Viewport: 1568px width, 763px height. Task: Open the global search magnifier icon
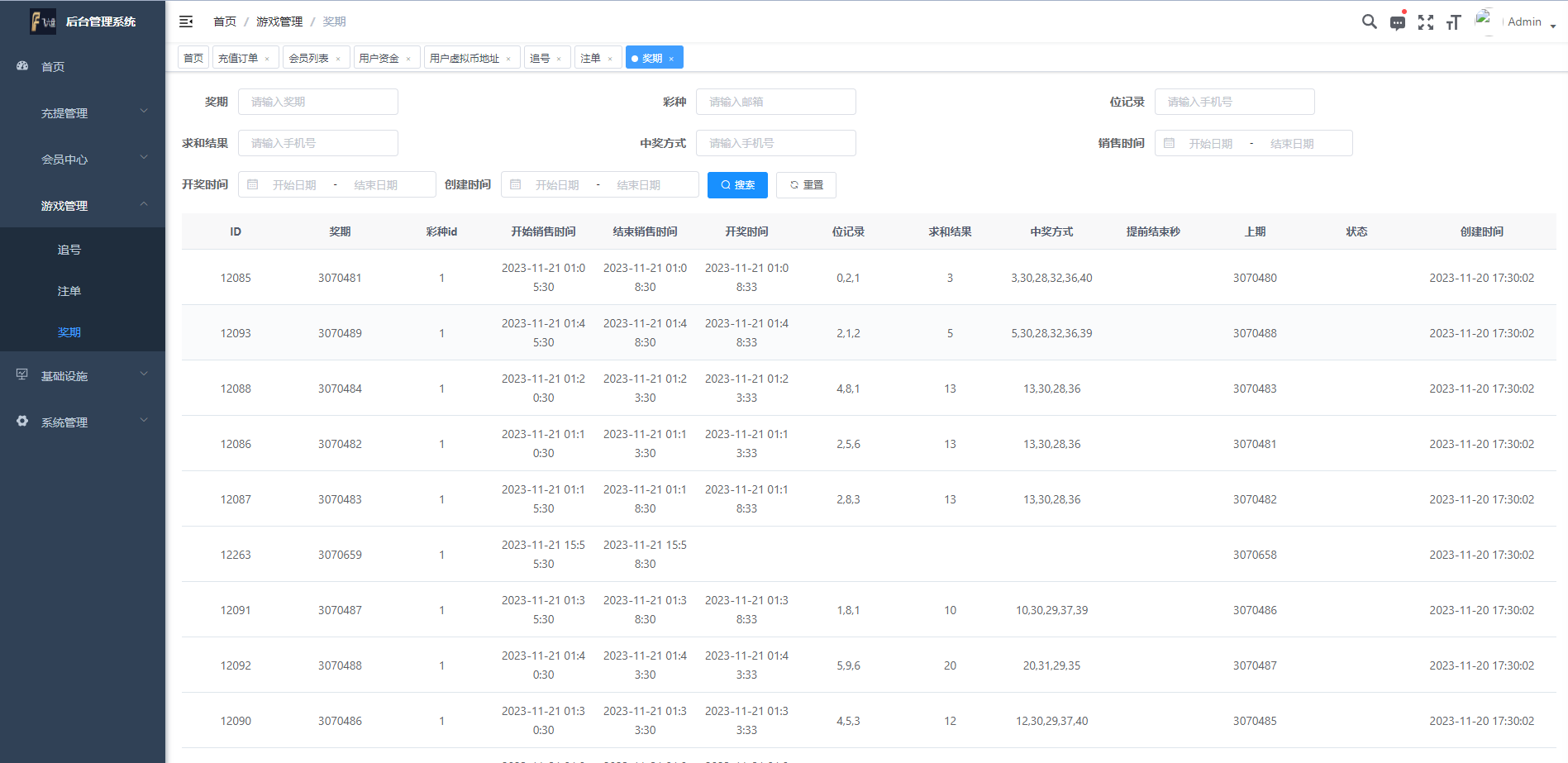(1370, 21)
